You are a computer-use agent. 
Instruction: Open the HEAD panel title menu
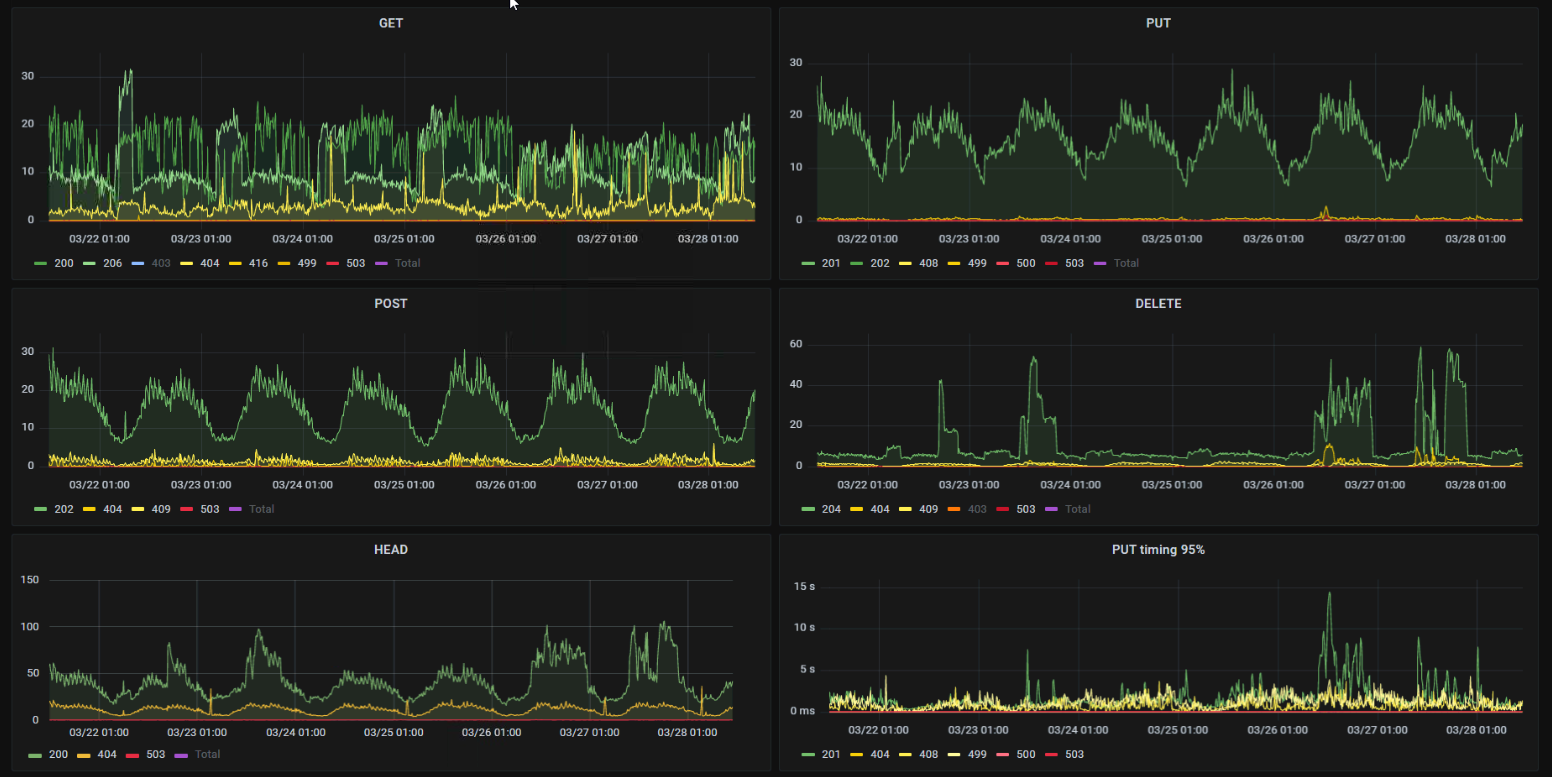click(391, 549)
